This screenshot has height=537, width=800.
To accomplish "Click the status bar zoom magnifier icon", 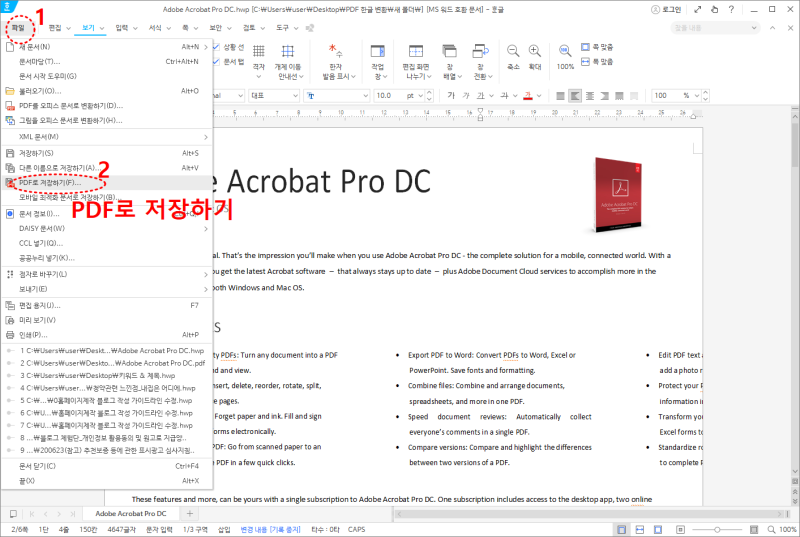I will tap(771, 529).
